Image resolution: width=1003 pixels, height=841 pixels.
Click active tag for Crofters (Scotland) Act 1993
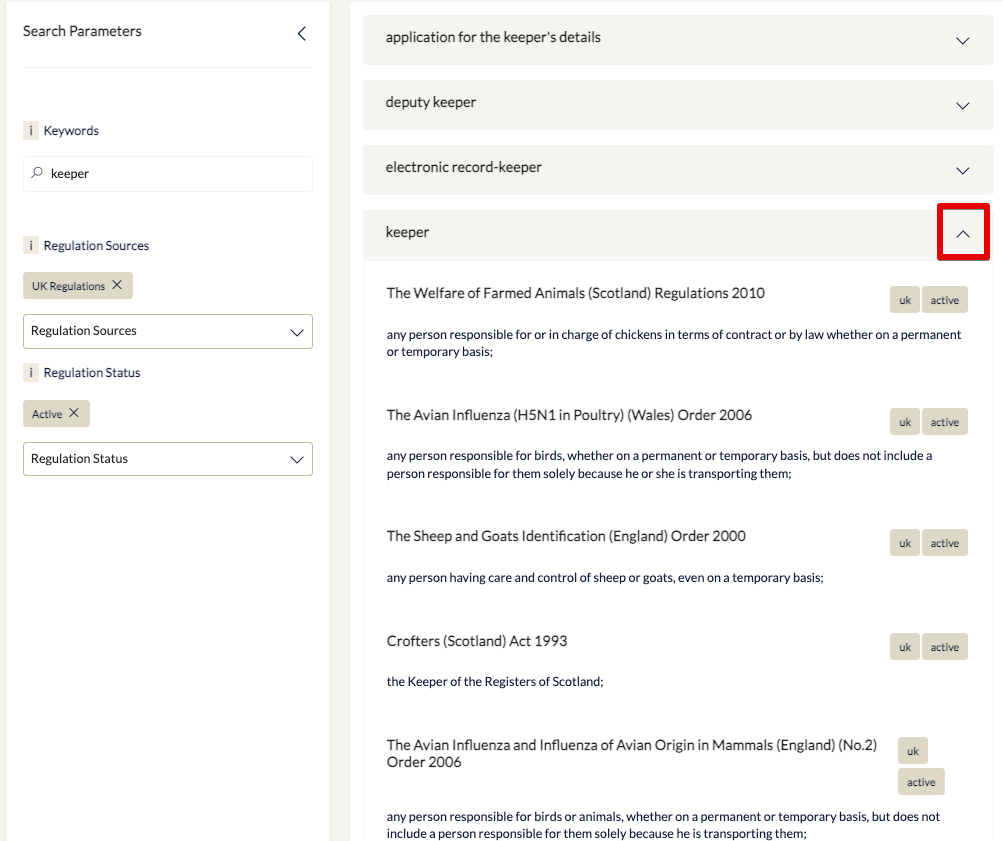click(944, 647)
